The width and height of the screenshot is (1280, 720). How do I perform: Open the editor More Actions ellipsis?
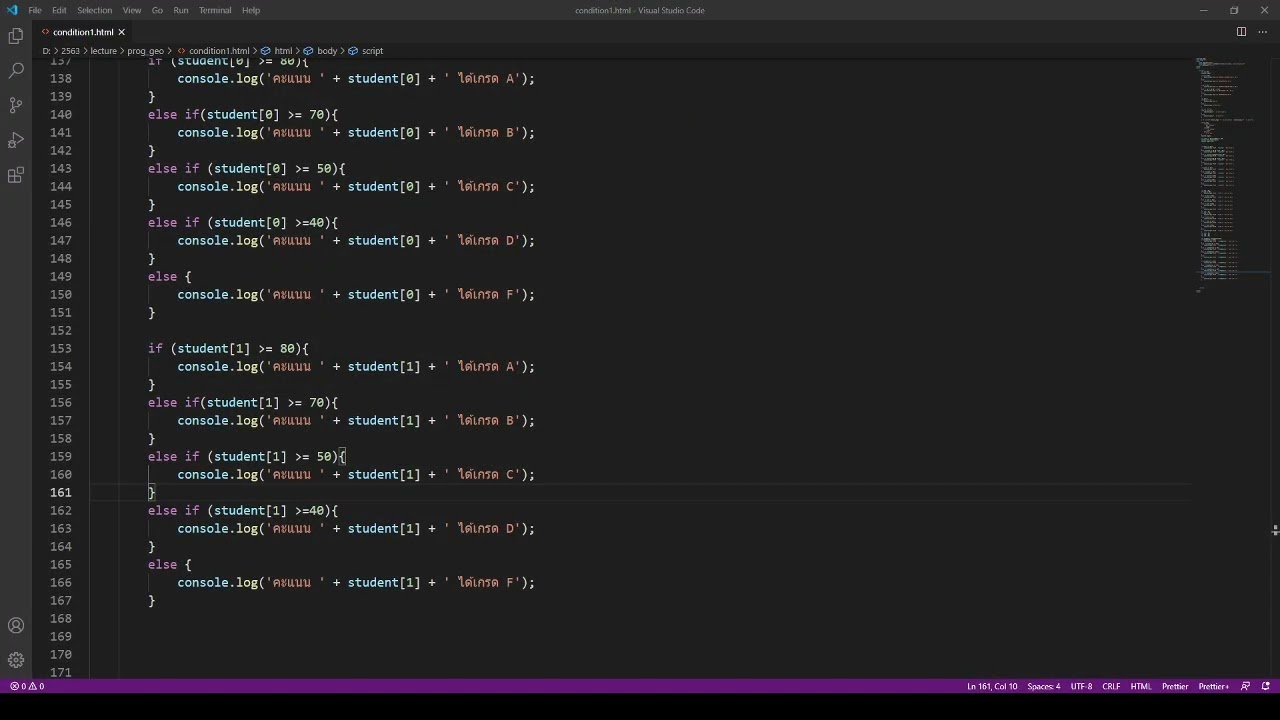[1264, 32]
